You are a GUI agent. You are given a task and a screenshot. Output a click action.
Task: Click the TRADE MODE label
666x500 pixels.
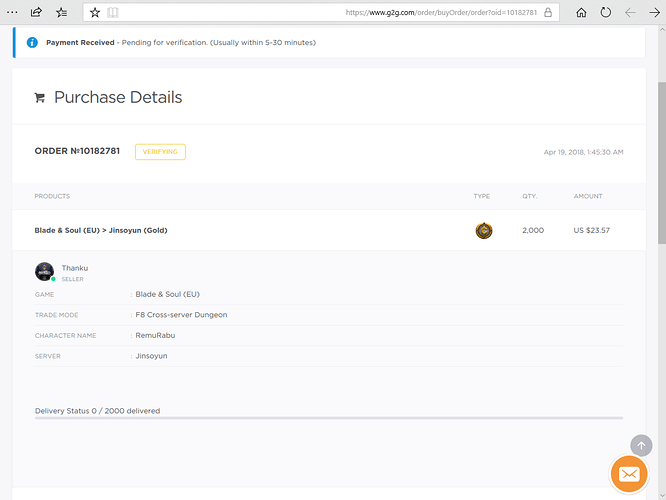[x=56, y=315]
